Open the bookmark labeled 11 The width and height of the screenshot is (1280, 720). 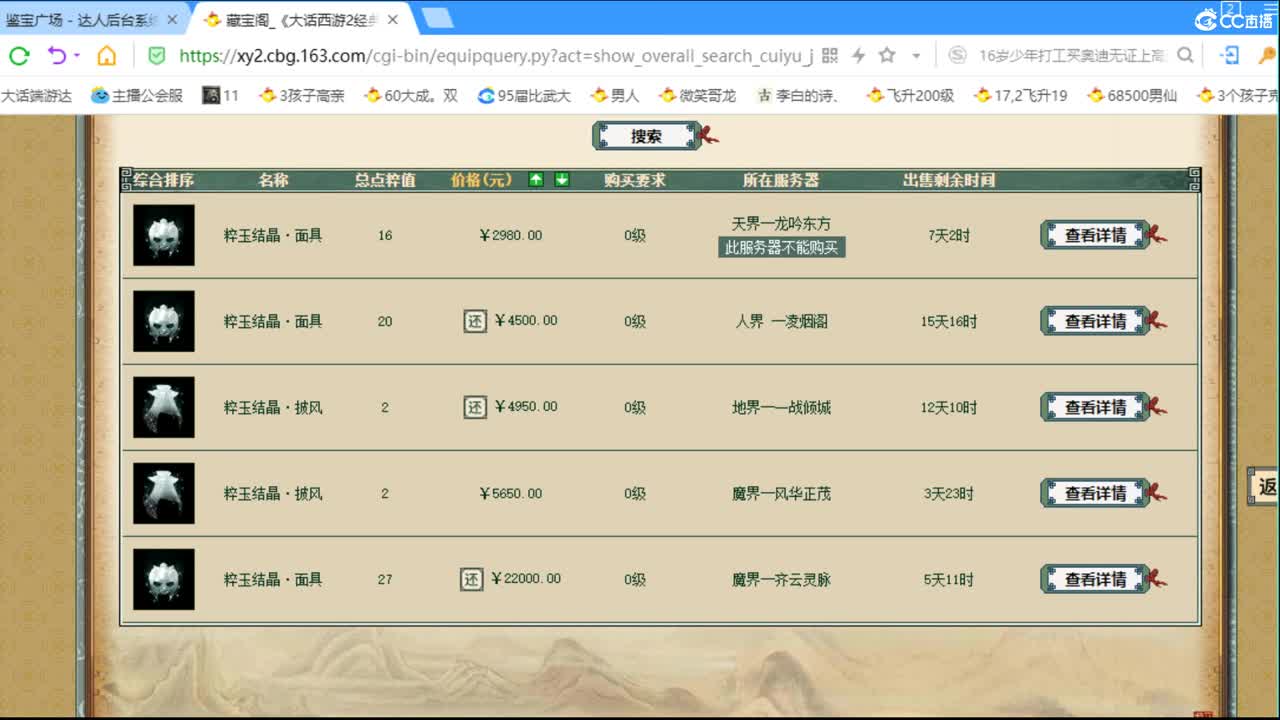click(x=221, y=96)
